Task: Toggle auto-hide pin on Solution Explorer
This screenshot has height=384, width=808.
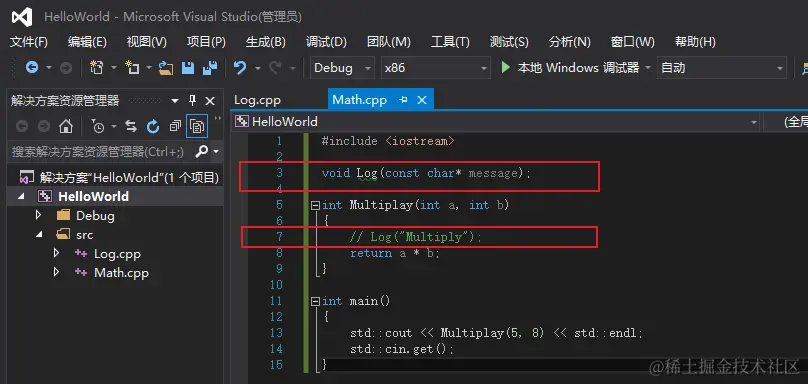Action: 192,101
